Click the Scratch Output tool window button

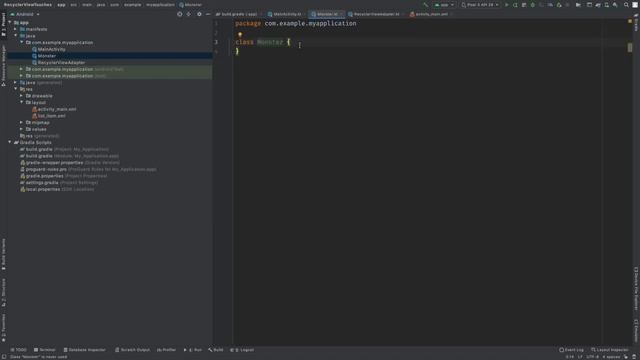[133, 350]
